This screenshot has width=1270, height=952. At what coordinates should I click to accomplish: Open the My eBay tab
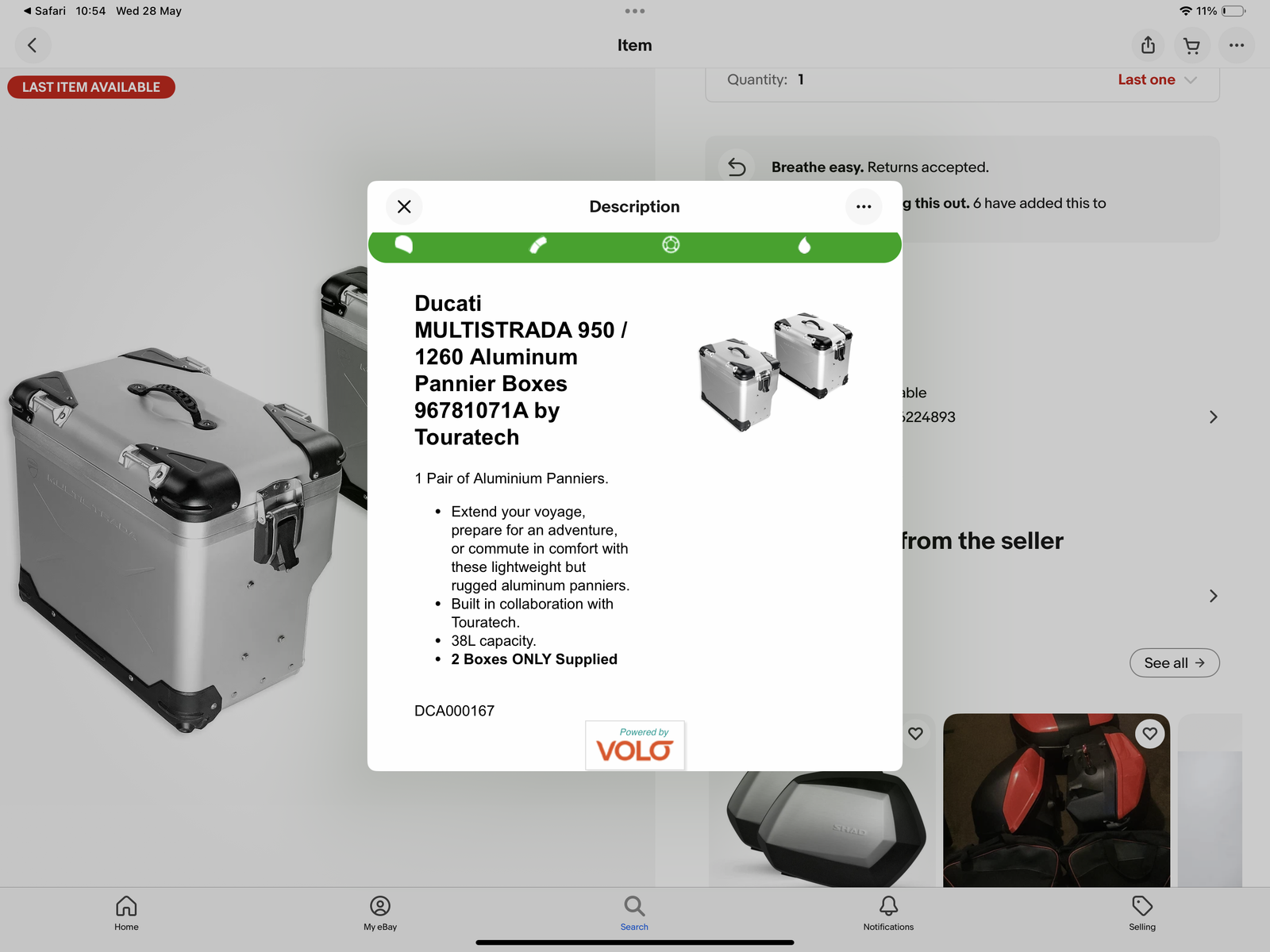click(380, 913)
